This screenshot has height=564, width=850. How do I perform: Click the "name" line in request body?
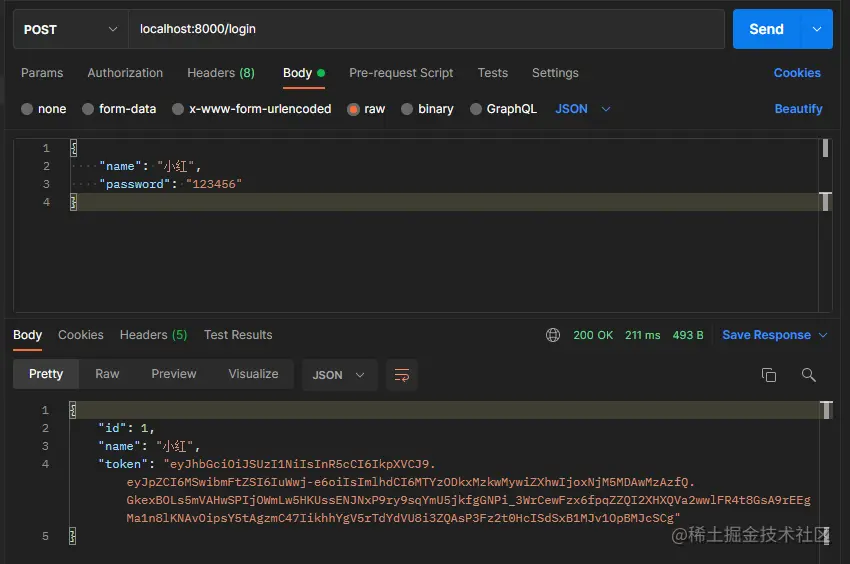tap(150, 166)
